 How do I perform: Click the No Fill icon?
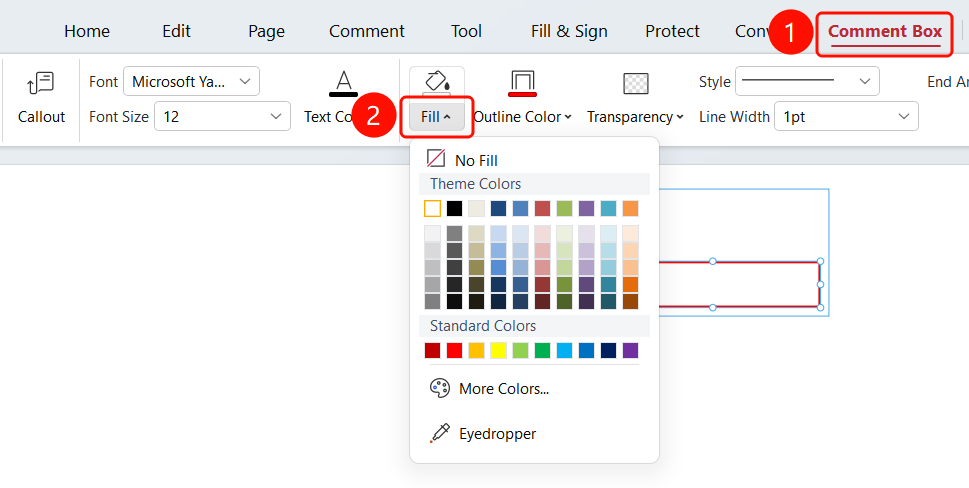coord(436,158)
